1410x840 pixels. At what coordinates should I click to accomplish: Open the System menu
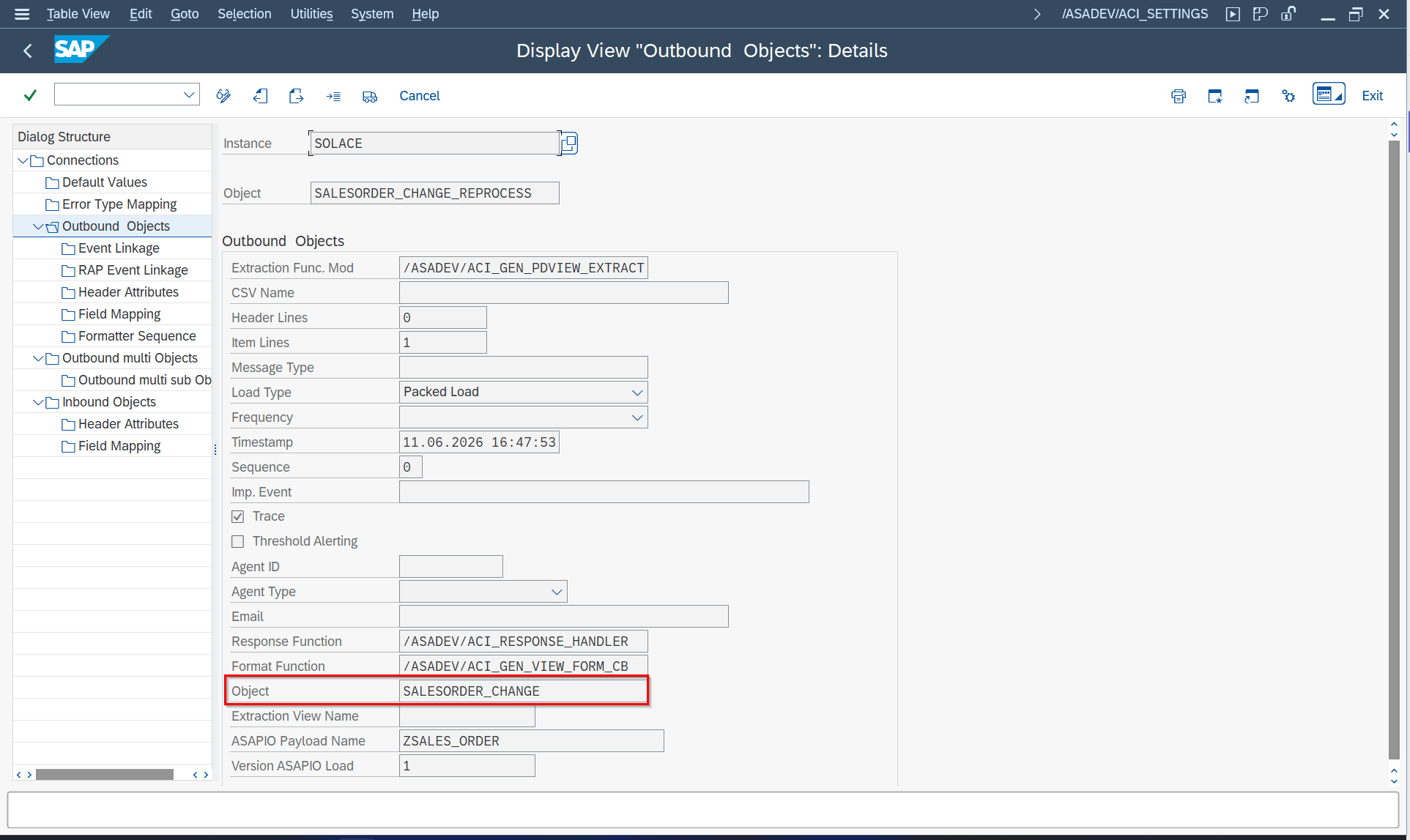pos(372,14)
